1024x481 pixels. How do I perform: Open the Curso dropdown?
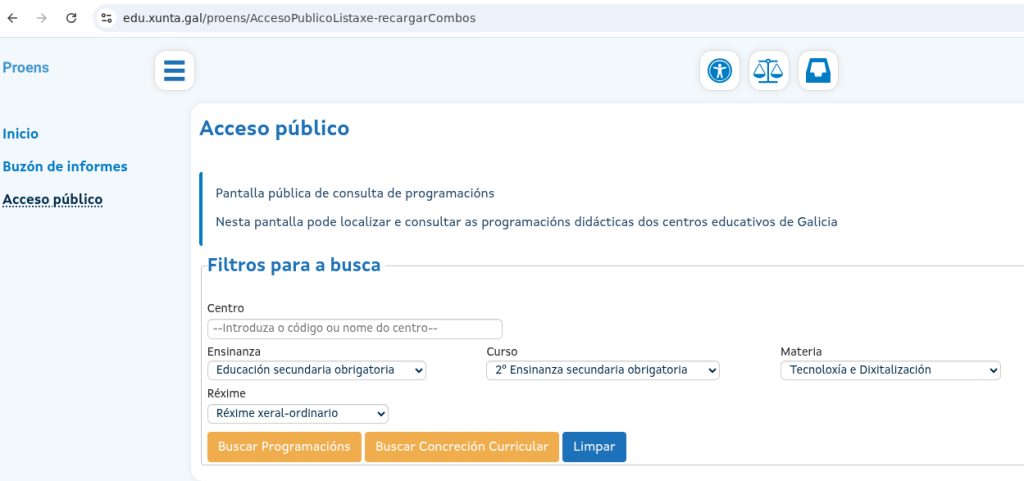pos(603,370)
